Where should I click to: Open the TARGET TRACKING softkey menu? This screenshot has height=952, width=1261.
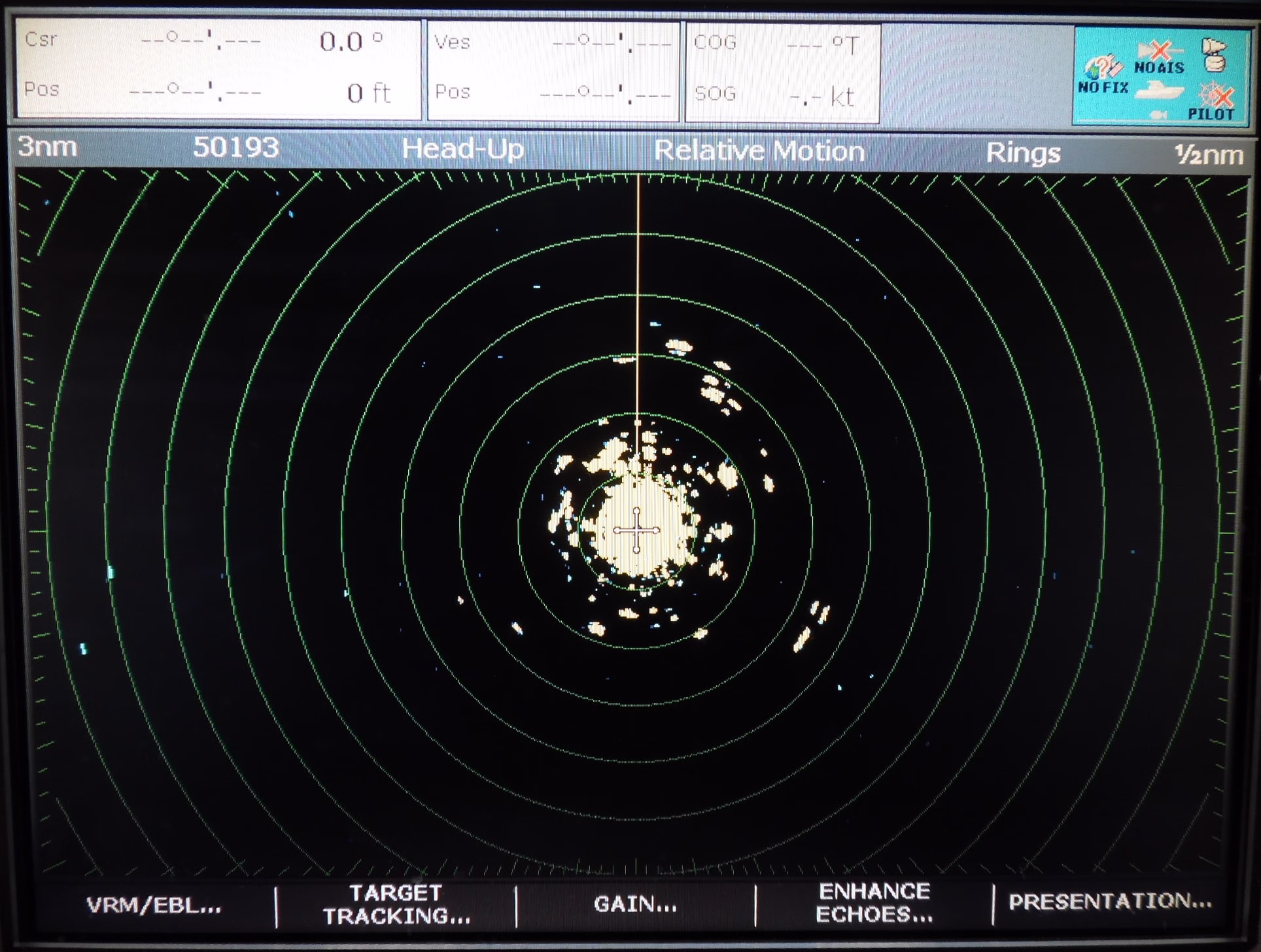(x=396, y=904)
